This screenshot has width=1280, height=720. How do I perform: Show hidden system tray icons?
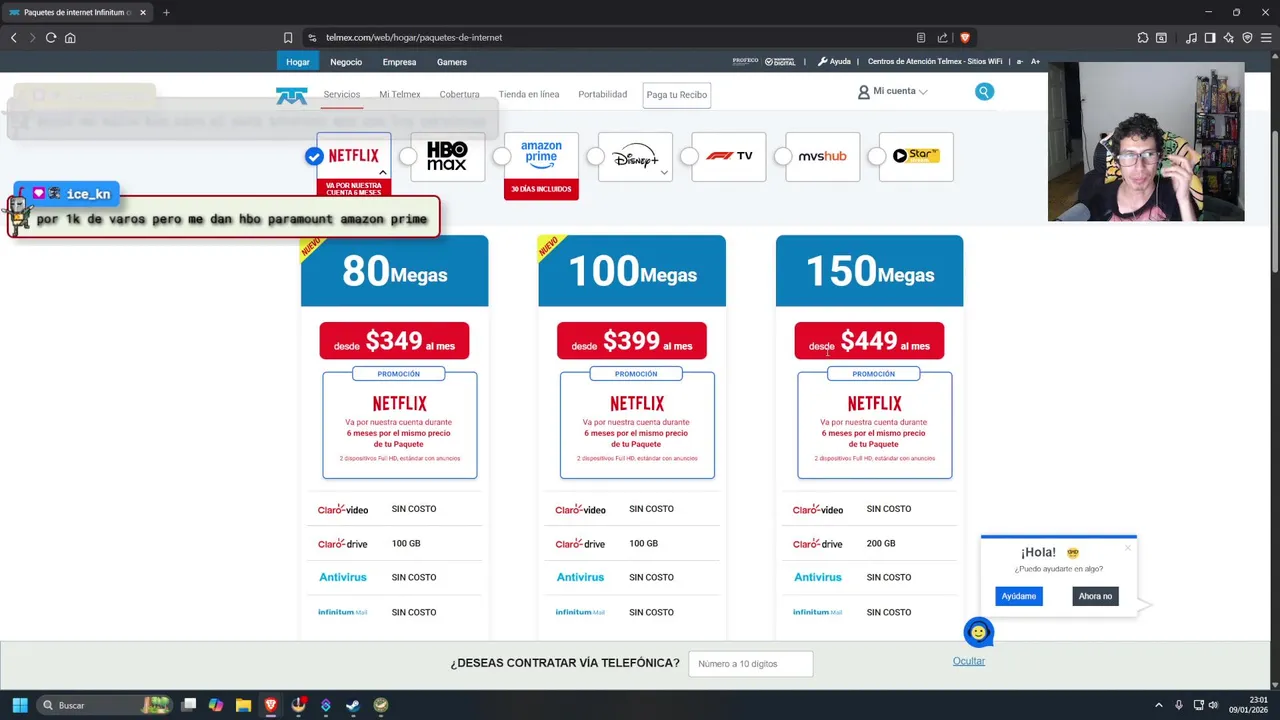(1159, 705)
